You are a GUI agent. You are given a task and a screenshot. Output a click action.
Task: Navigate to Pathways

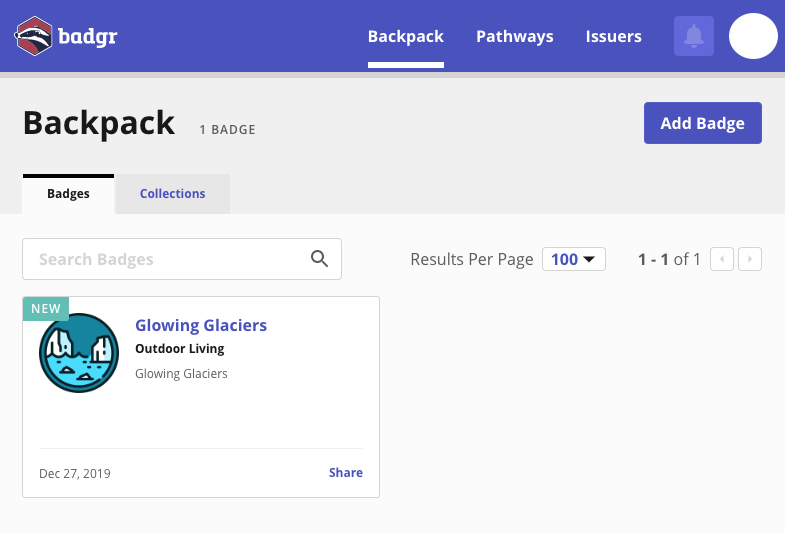[x=514, y=36]
